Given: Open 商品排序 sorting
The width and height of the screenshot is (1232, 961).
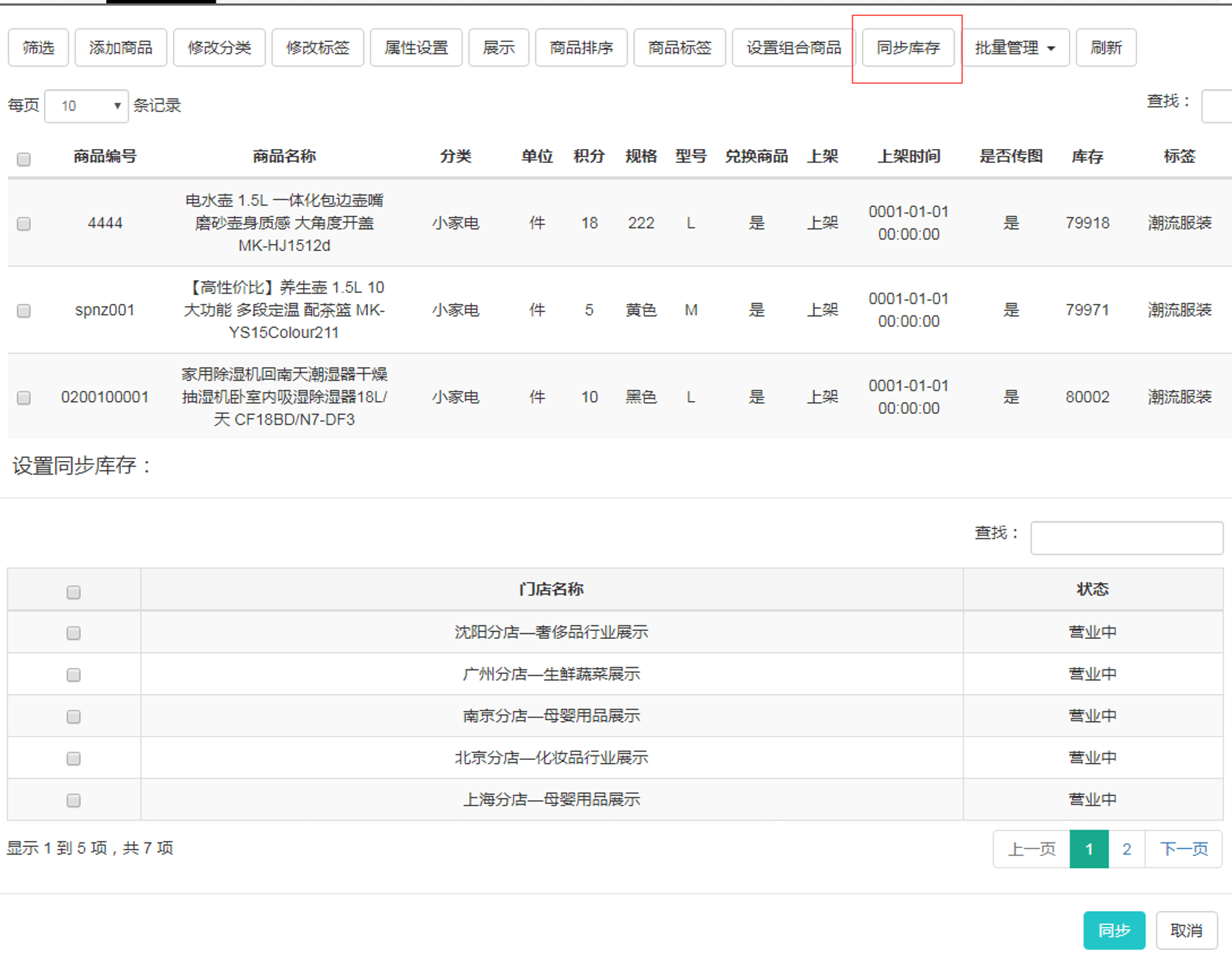Looking at the screenshot, I should [x=581, y=48].
